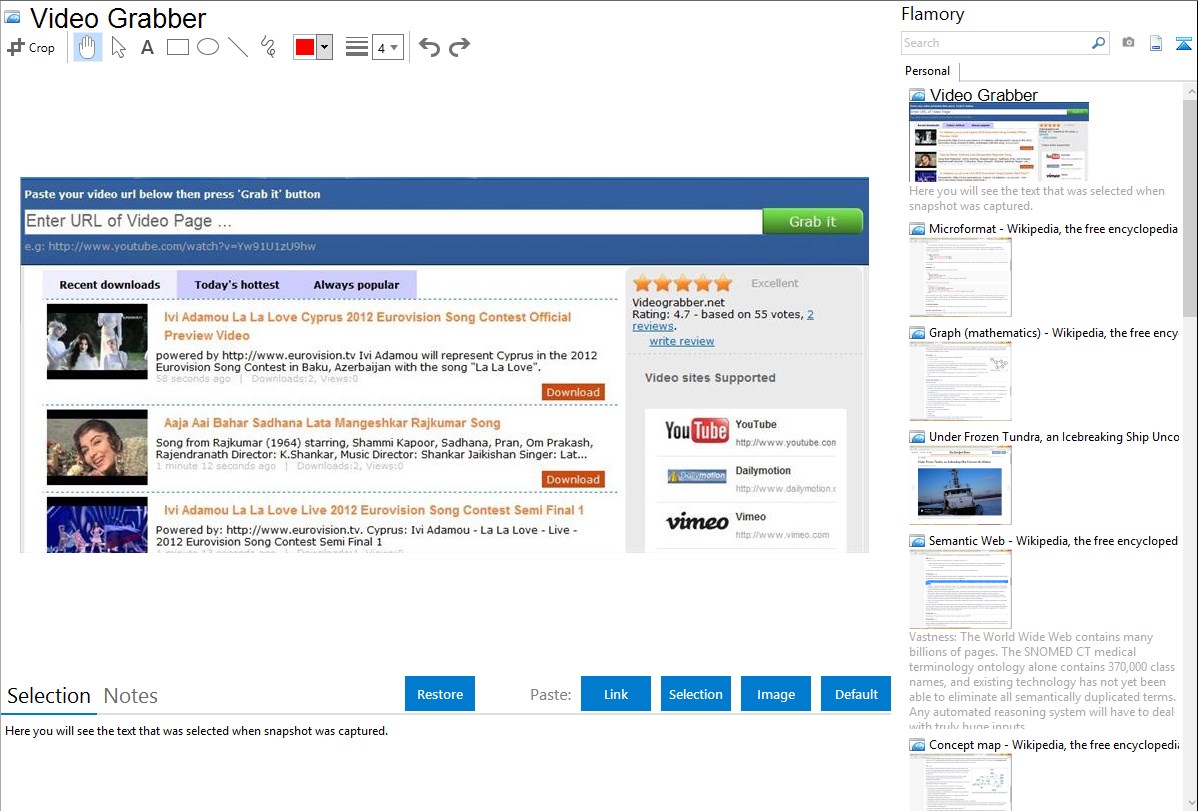The width and height of the screenshot is (1198, 811).
Task: Open the color picker dropdown arrow
Action: coord(325,47)
